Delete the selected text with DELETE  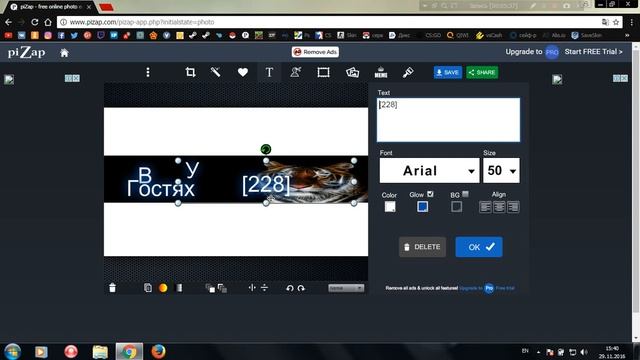(x=422, y=247)
